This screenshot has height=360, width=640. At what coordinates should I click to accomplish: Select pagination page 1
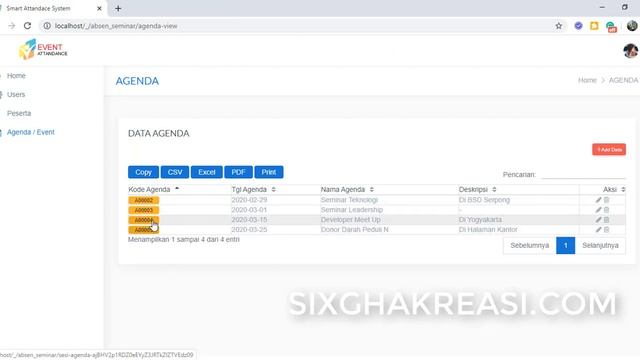click(x=565, y=245)
